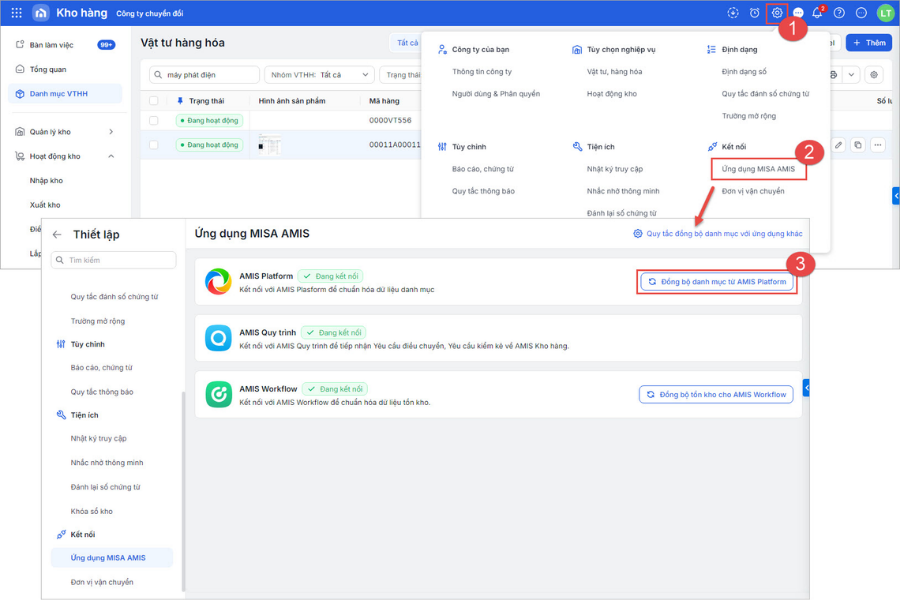Viewport: 900px width, 600px height.
Task: Open Xuất kho submenu item
Action: tap(45, 205)
